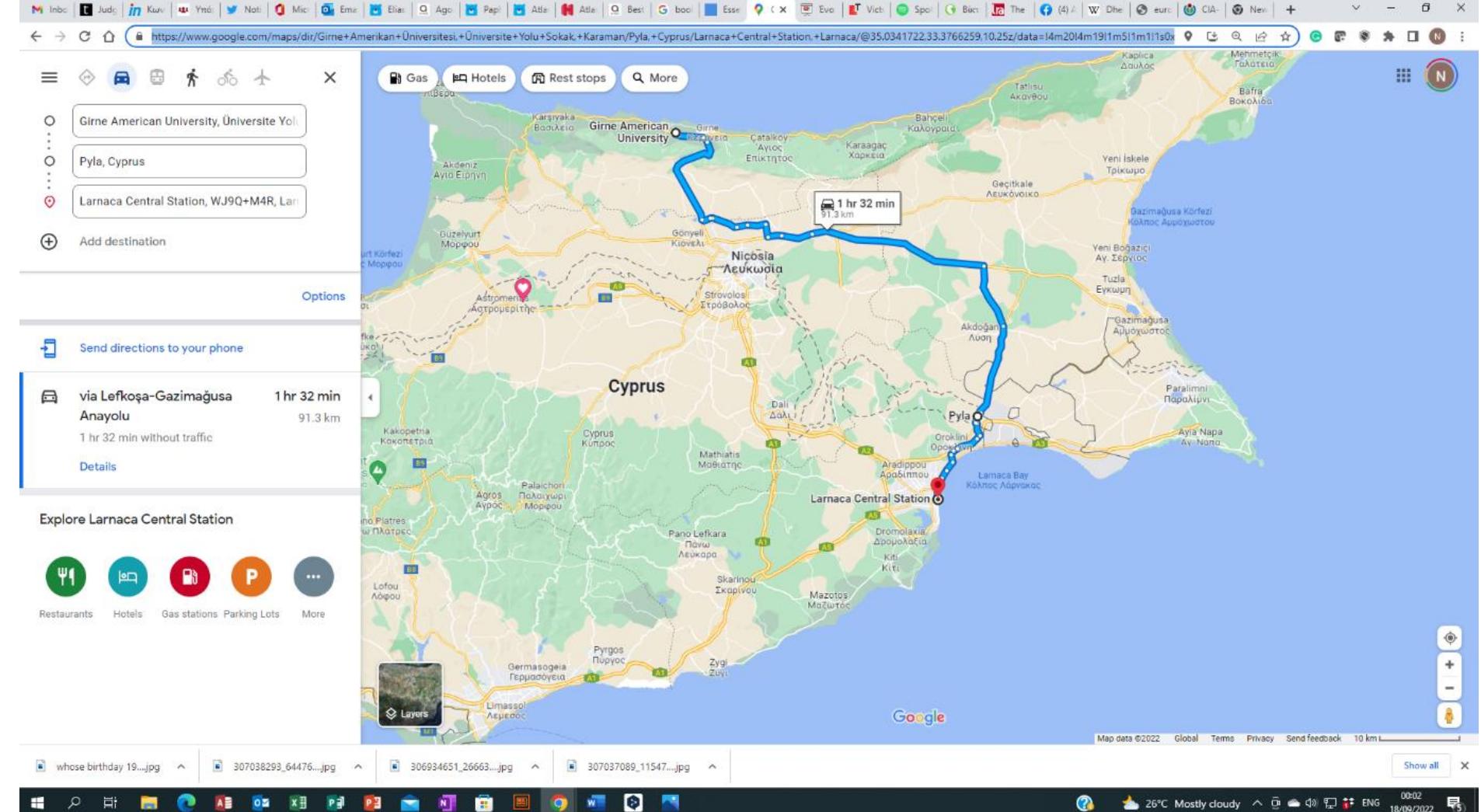This screenshot has height=812, width=1481.
Task: Show your location on map
Action: tap(1449, 638)
